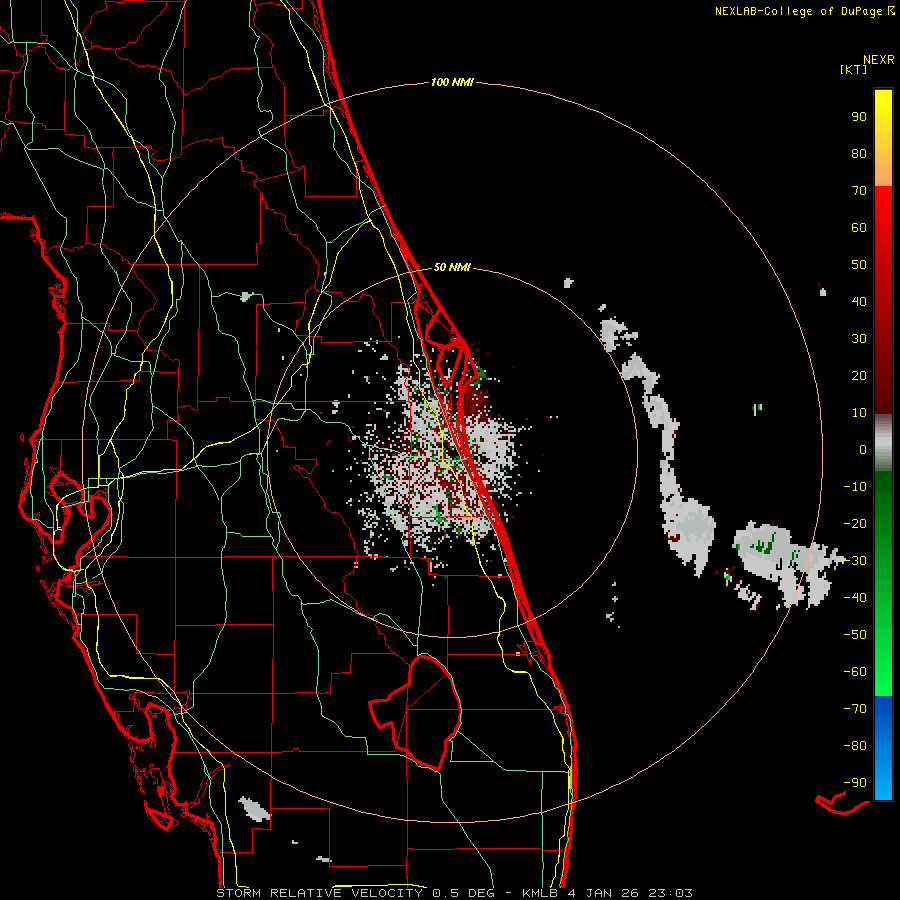Click the blue segment of the color bar
Image resolution: width=900 pixels, height=900 pixels.
click(883, 748)
